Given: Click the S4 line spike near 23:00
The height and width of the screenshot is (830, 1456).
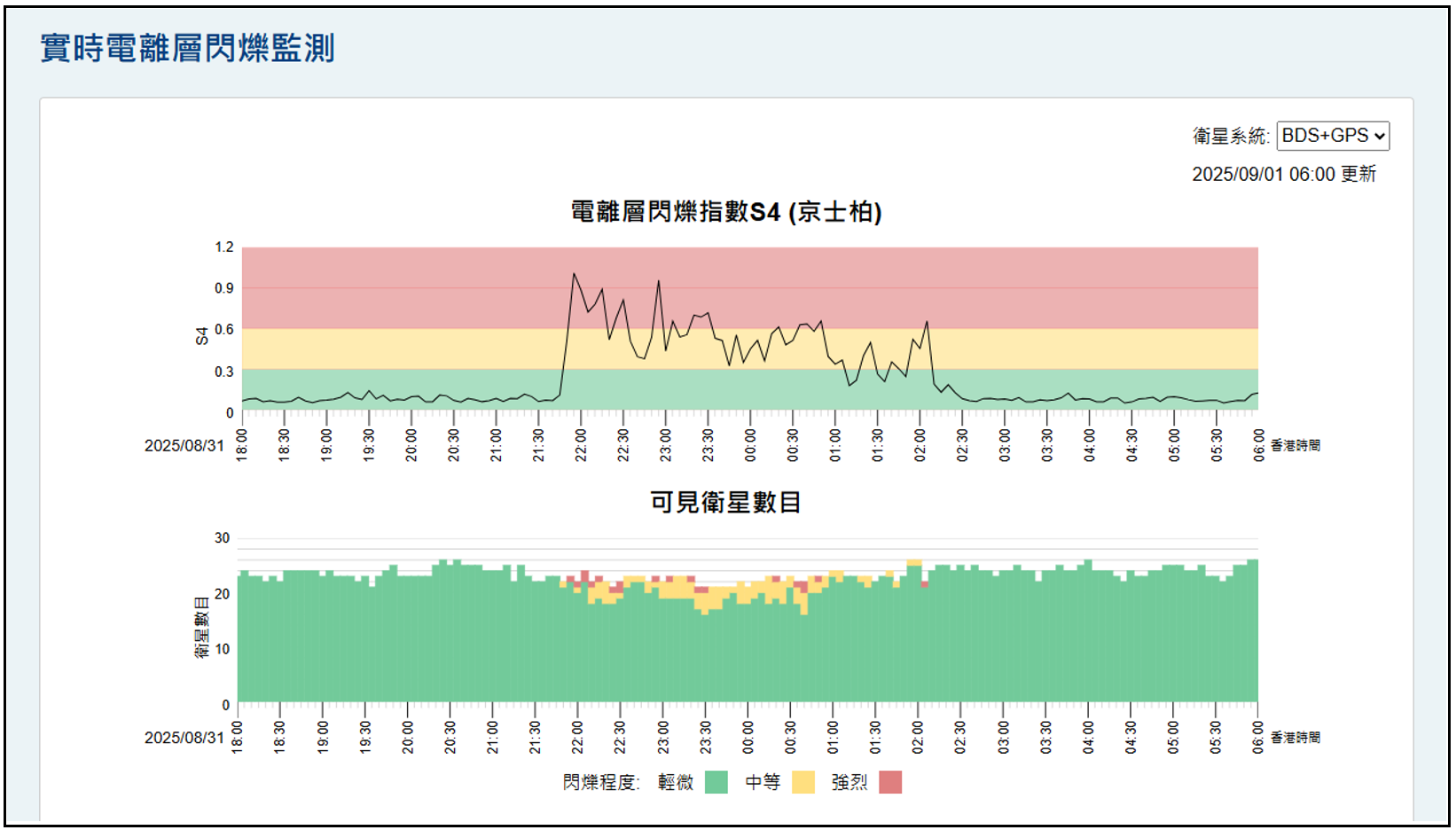Looking at the screenshot, I should tap(659, 281).
